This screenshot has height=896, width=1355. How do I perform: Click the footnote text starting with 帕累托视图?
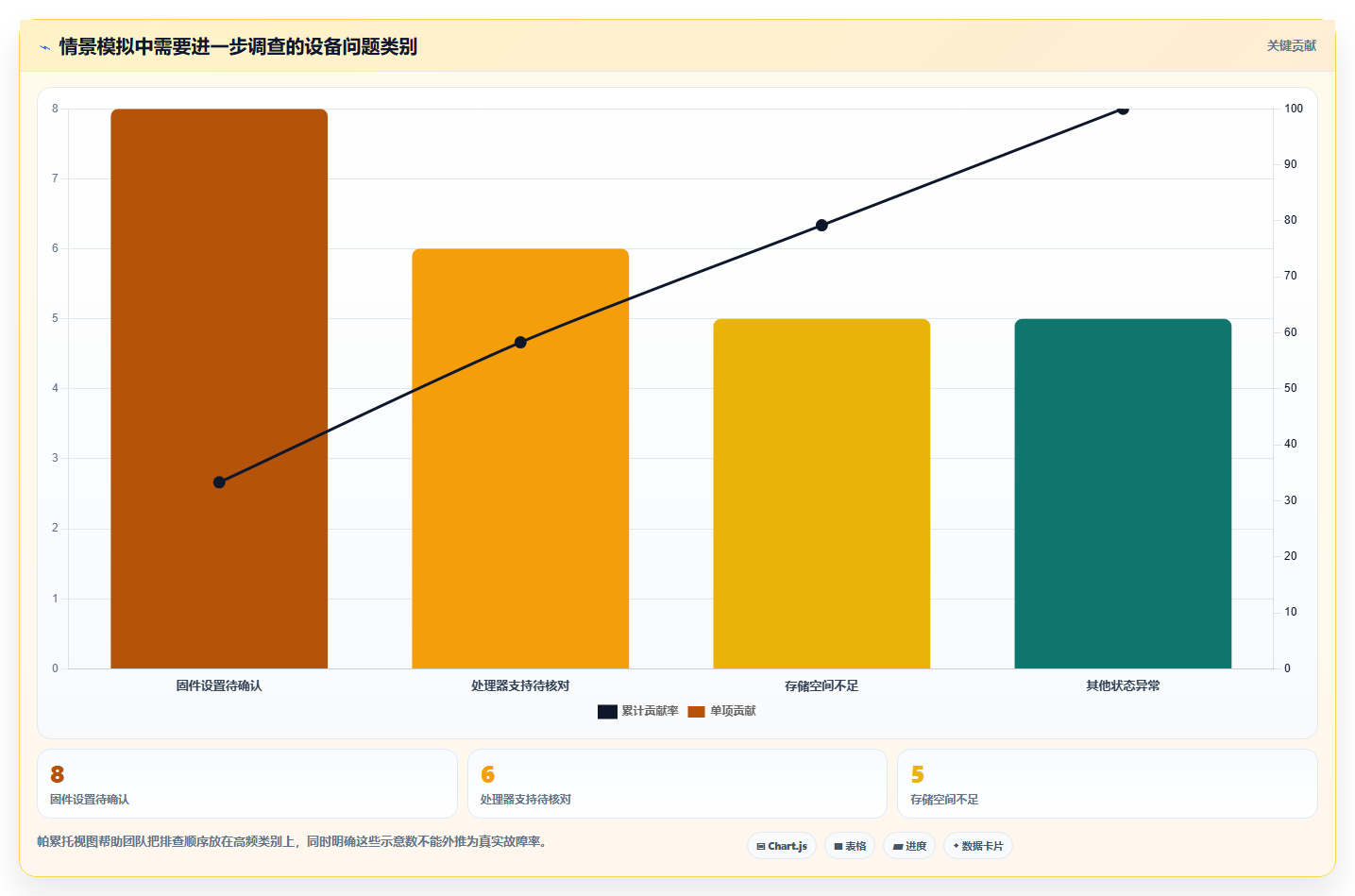292,841
